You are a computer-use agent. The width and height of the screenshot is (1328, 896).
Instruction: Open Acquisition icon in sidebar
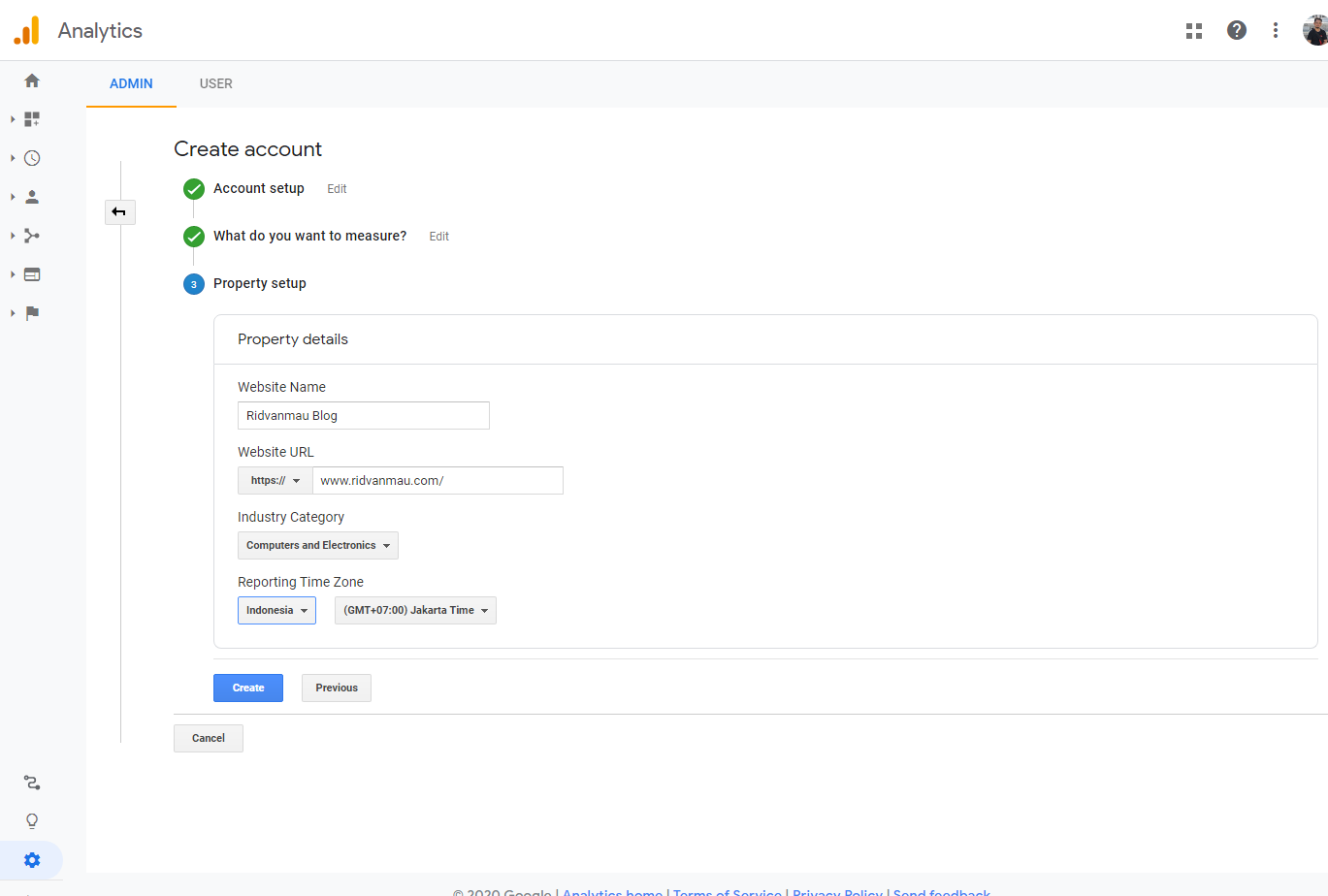pyautogui.click(x=32, y=236)
